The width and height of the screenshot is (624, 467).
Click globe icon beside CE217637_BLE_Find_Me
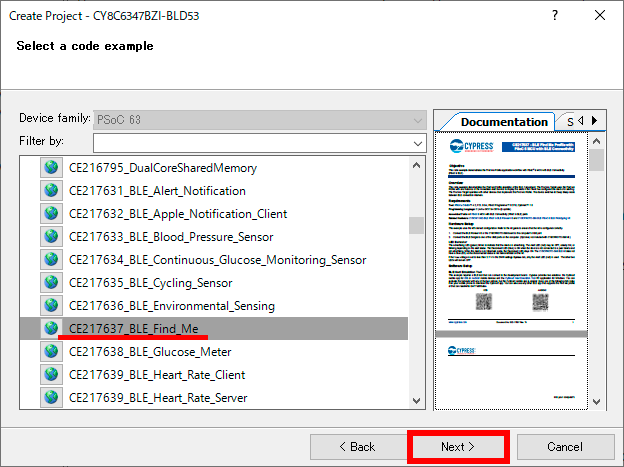[51, 328]
